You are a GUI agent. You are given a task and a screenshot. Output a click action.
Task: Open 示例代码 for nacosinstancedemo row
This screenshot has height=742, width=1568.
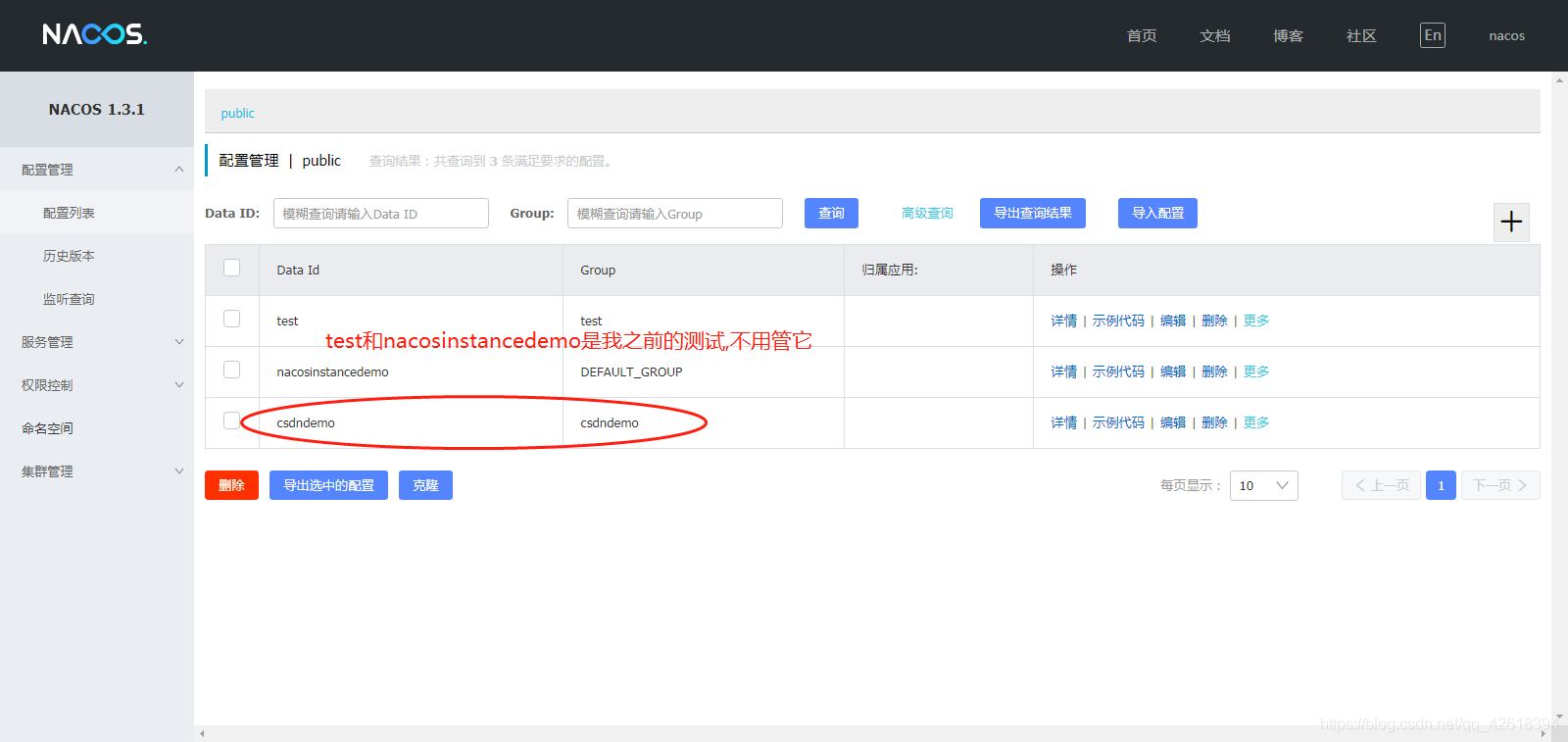[x=1118, y=371]
